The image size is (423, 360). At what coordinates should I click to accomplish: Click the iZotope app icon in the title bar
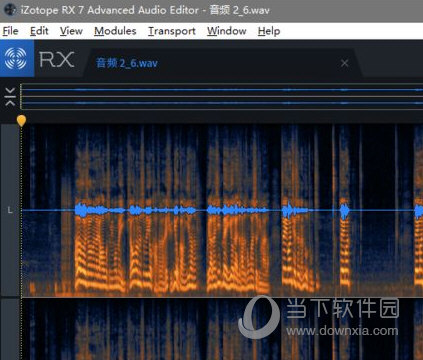pos(10,10)
